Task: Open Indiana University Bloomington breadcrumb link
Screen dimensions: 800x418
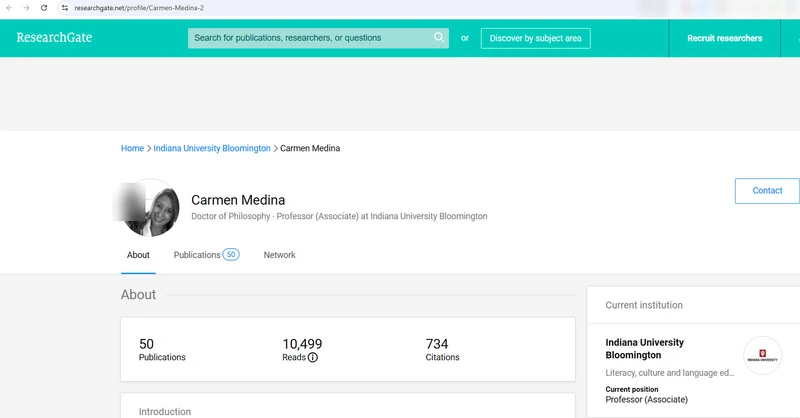Action: pos(212,148)
